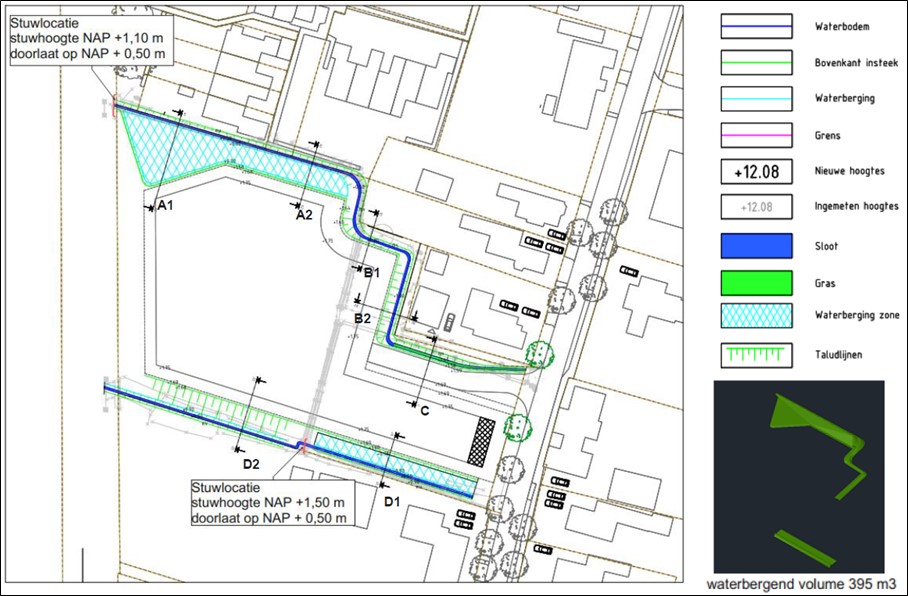Click the Nieuwe hoogtes +12.08 sample box
The image size is (908, 596).
pyautogui.click(x=756, y=171)
